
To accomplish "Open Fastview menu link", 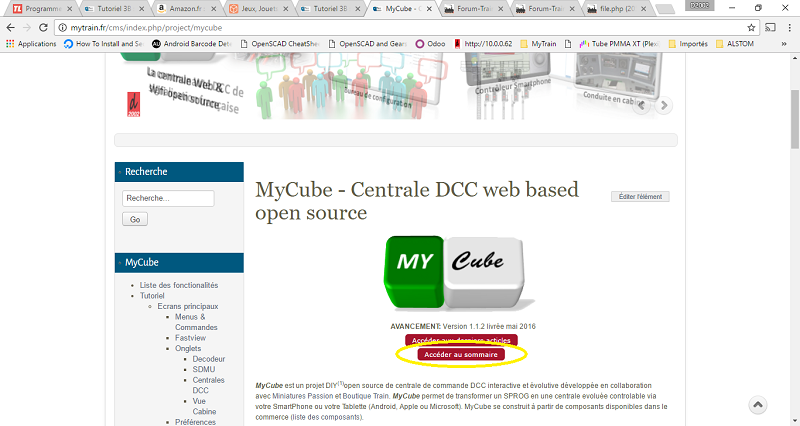I will click(190, 338).
